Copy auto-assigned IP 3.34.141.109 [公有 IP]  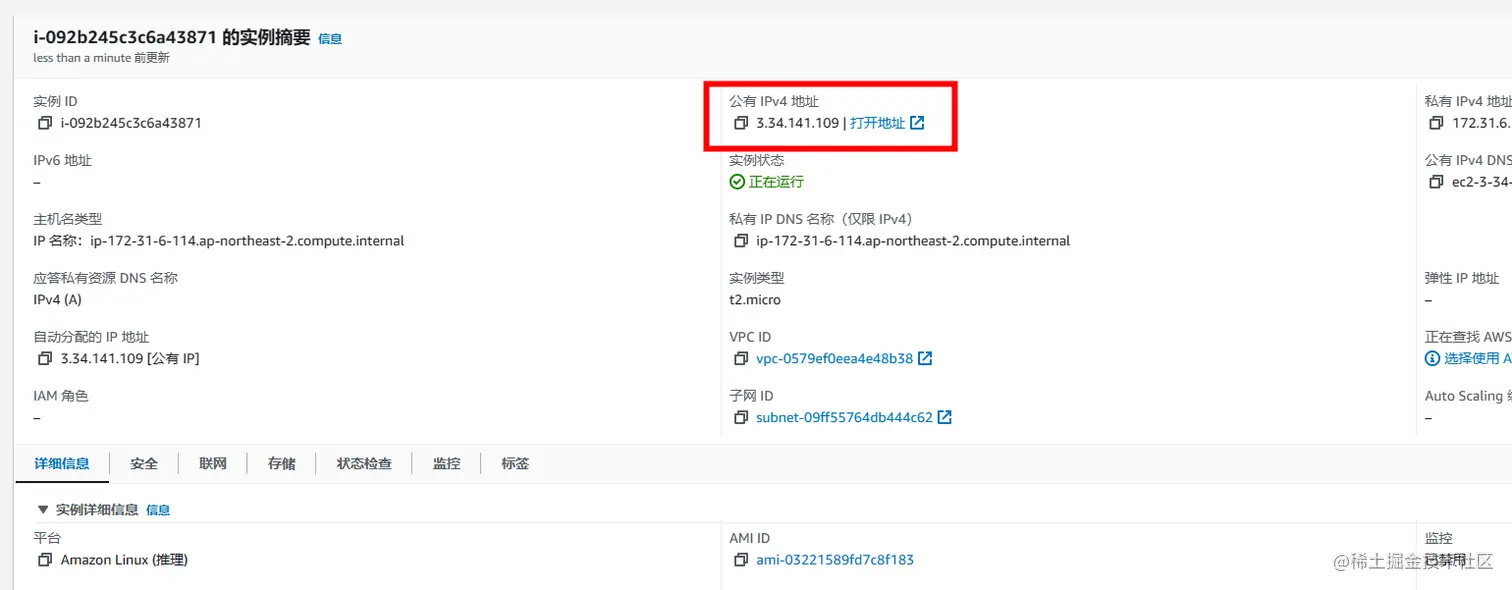click(x=45, y=358)
